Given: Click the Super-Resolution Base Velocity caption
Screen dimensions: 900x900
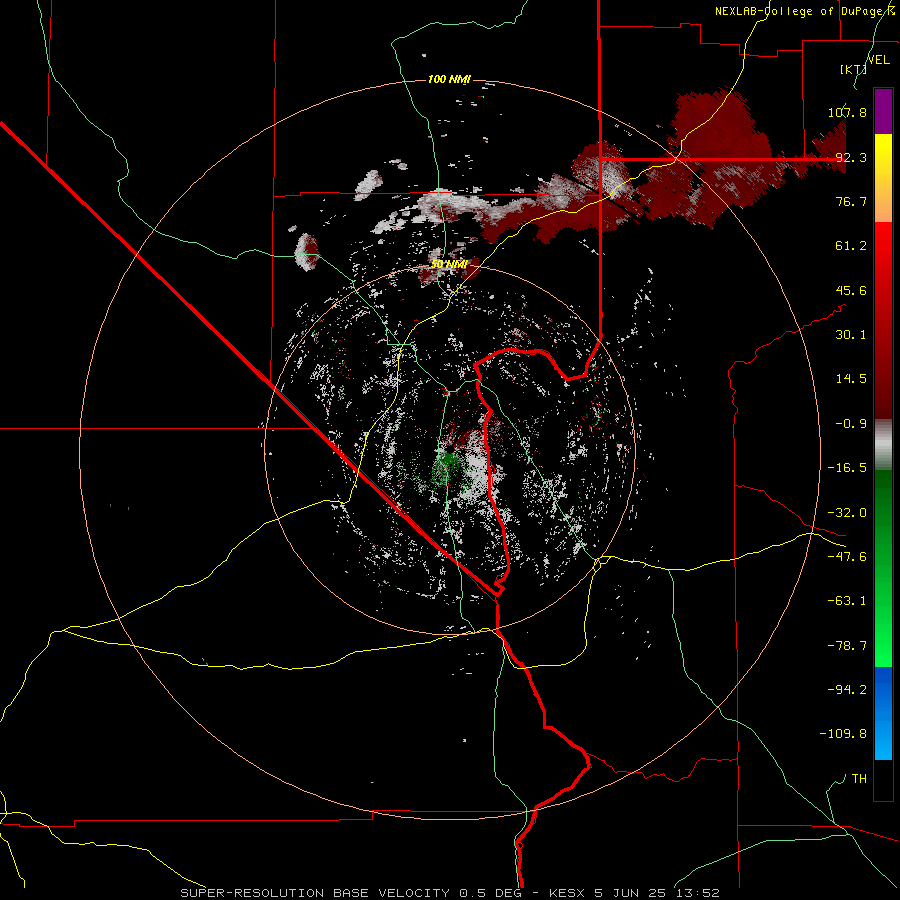Looking at the screenshot, I should (x=450, y=893).
